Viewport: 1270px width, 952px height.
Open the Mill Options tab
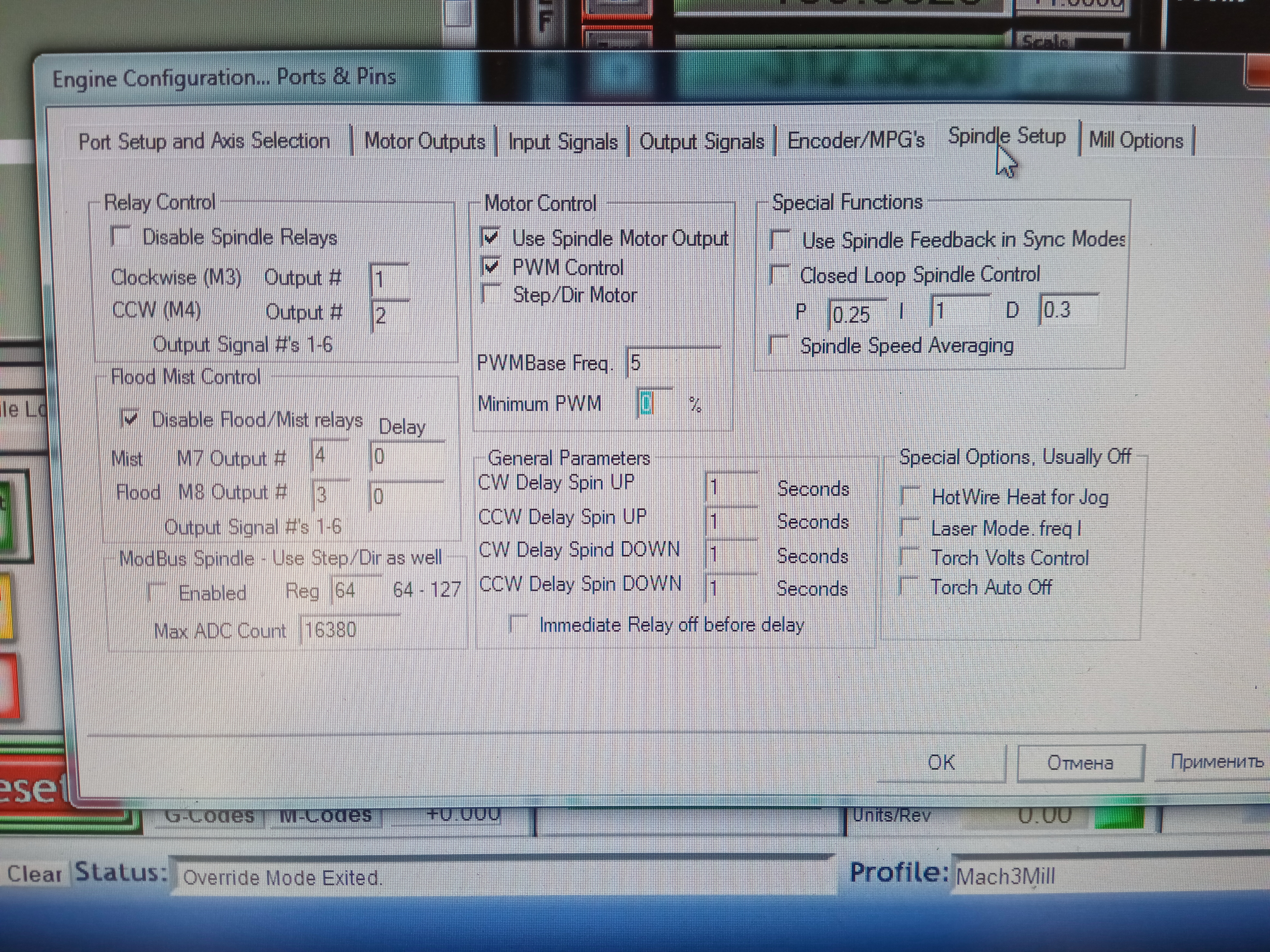[1136, 140]
